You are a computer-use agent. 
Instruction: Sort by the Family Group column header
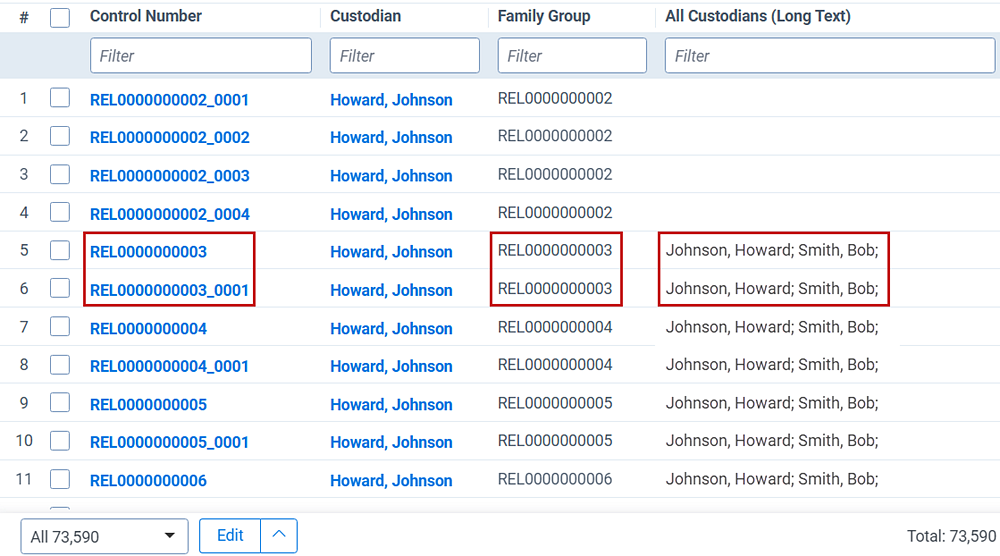544,16
